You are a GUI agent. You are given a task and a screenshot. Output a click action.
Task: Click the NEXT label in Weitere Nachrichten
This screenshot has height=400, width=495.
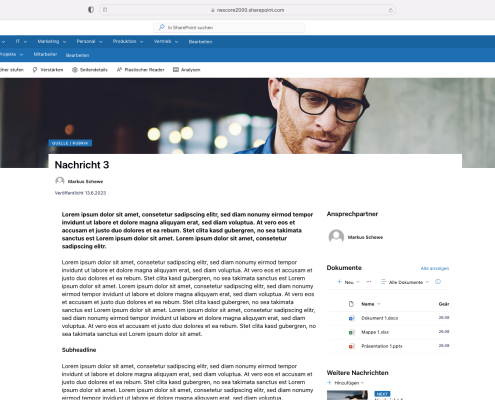pyautogui.click(x=382, y=394)
